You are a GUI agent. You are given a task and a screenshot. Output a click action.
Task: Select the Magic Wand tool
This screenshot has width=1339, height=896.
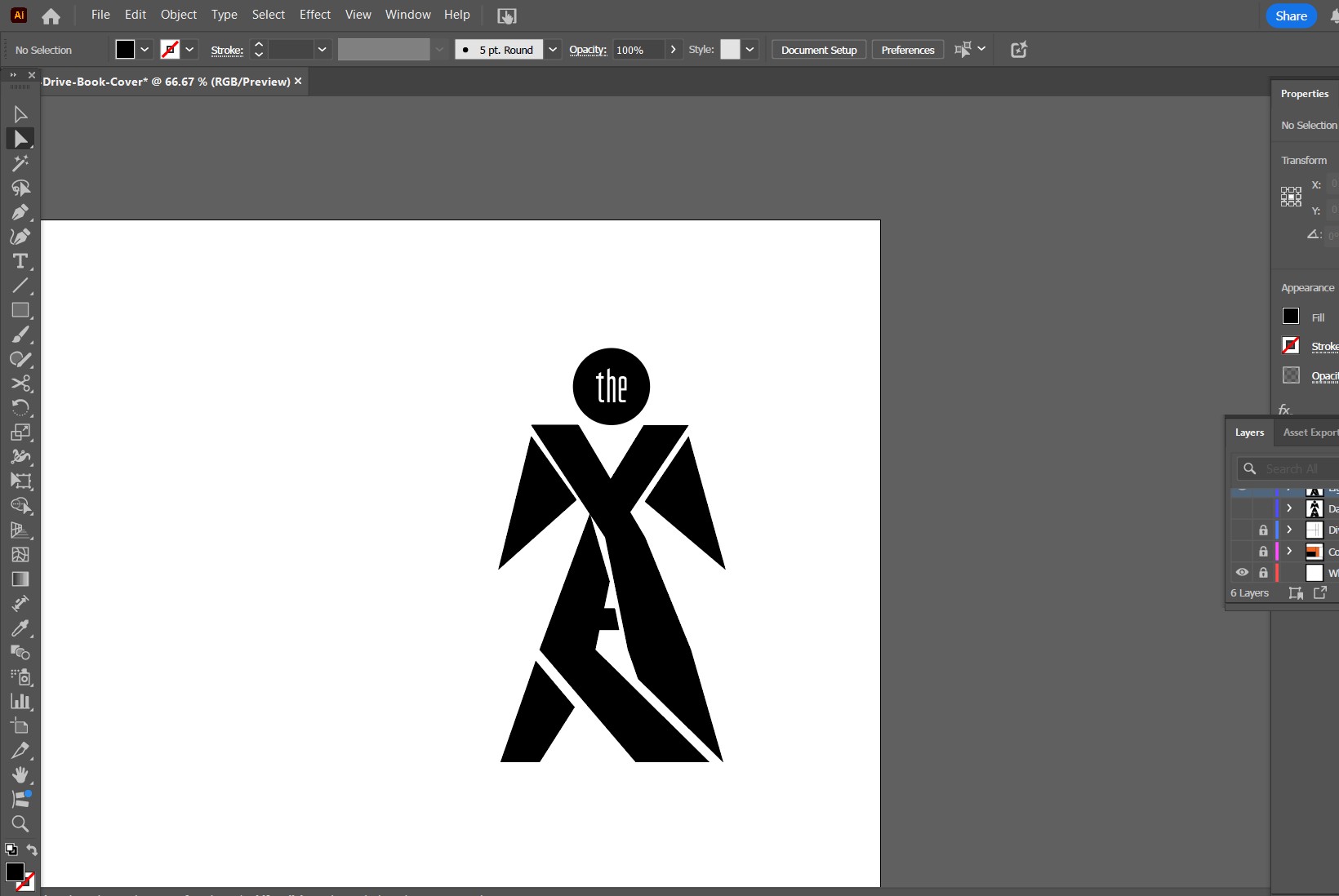pyautogui.click(x=20, y=163)
